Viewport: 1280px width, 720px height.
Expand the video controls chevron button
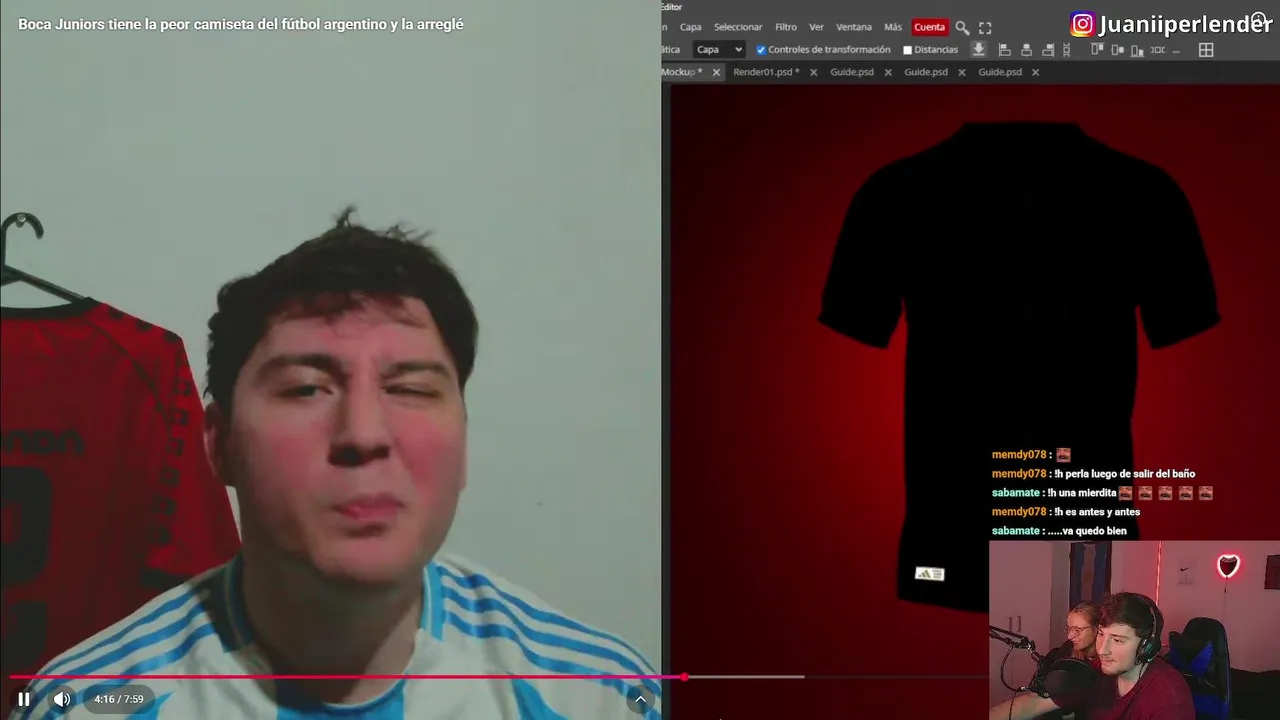pos(640,699)
